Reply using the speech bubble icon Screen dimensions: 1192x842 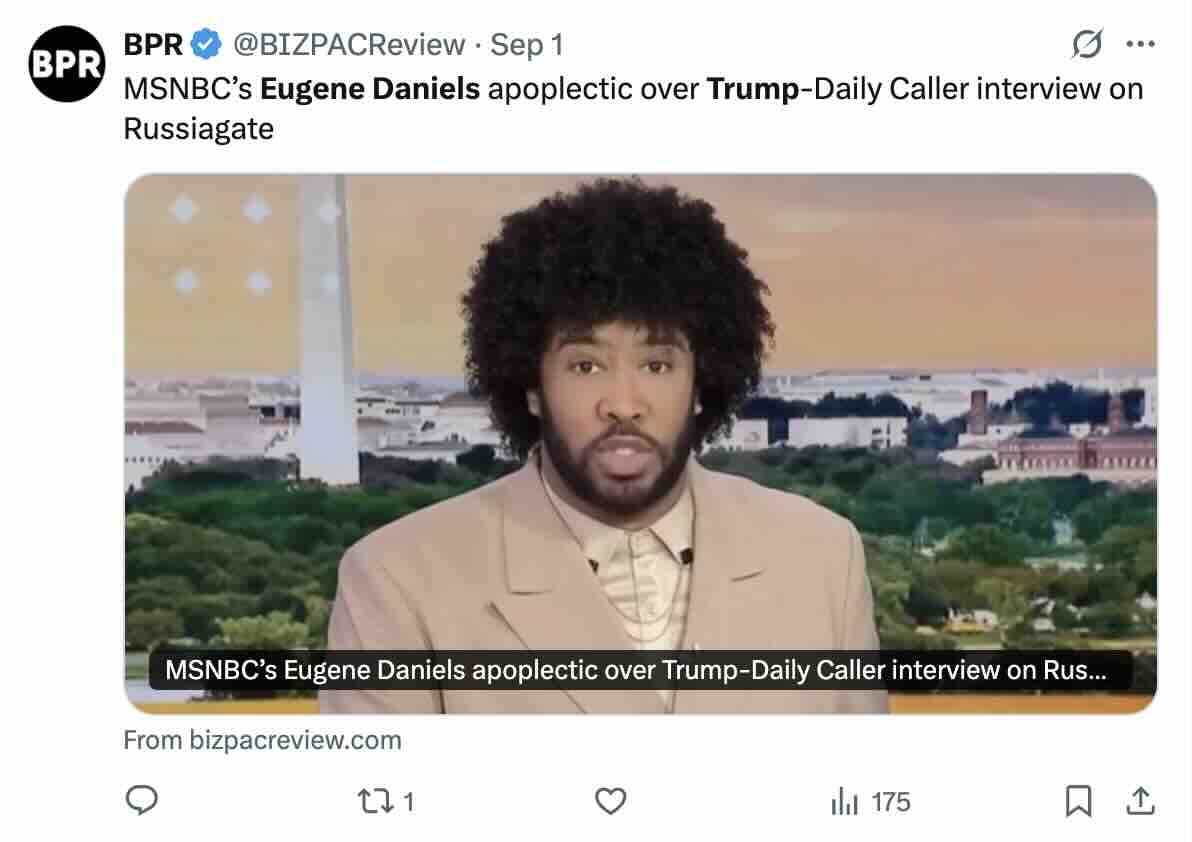(141, 800)
